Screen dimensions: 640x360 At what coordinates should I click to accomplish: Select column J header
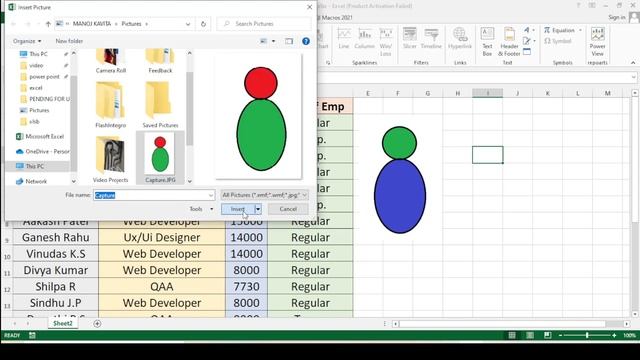517,93
